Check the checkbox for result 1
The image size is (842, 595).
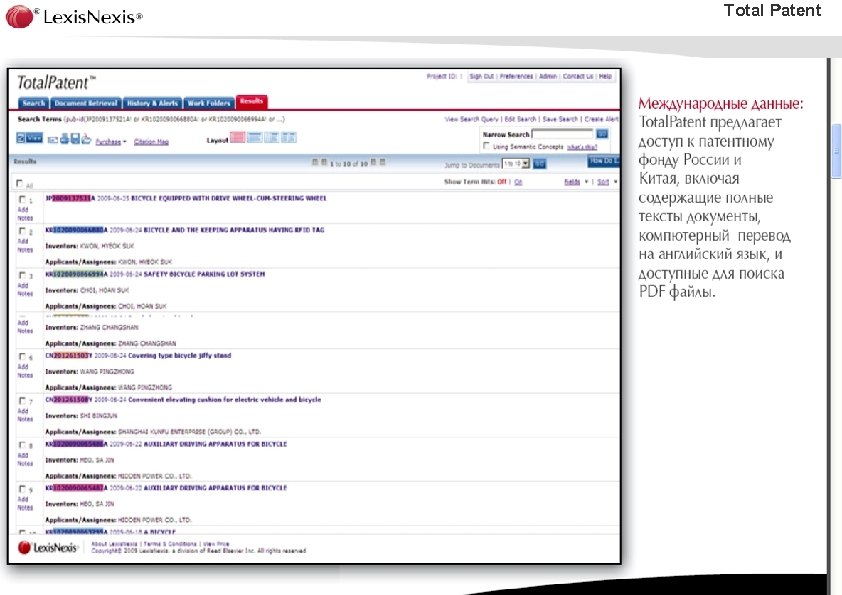[23, 199]
